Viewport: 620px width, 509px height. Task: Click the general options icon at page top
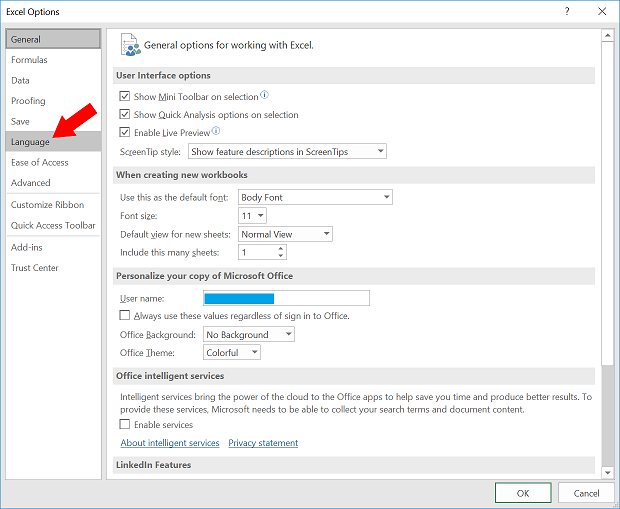click(x=130, y=45)
